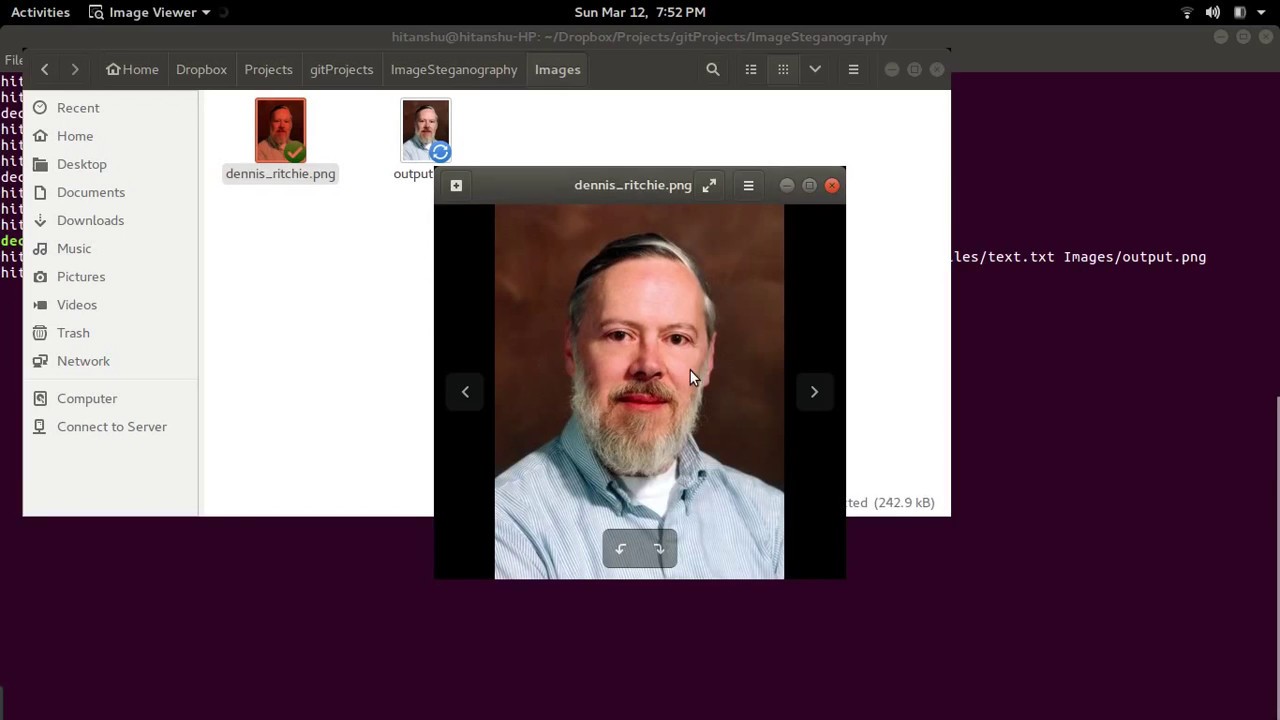The image size is (1280, 720).
Task: Navigate to Dropbox in the path bar
Action: coord(201,69)
